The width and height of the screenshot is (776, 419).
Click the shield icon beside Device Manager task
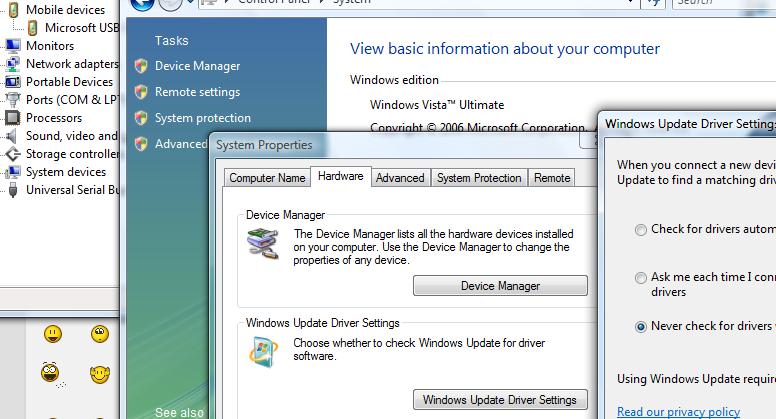(141, 66)
